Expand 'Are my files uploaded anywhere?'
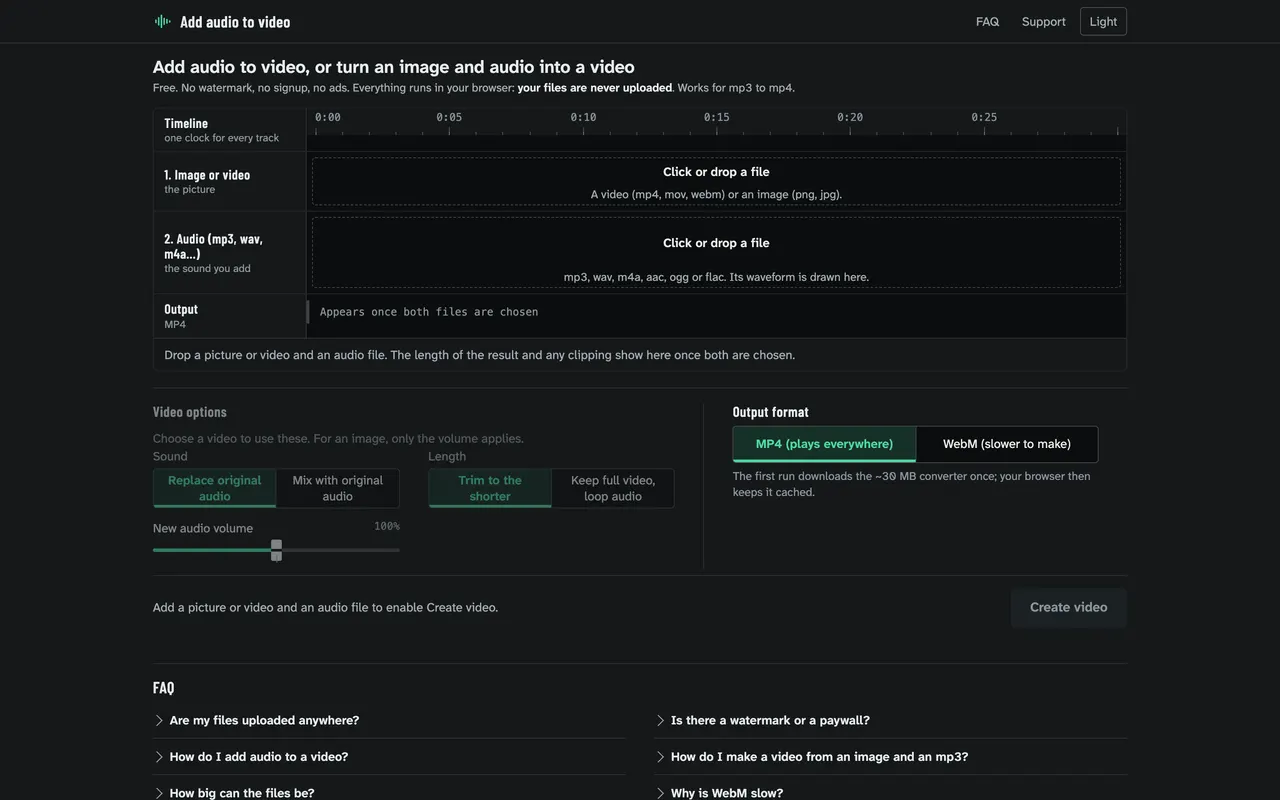Image resolution: width=1280 pixels, height=800 pixels. tap(389, 720)
